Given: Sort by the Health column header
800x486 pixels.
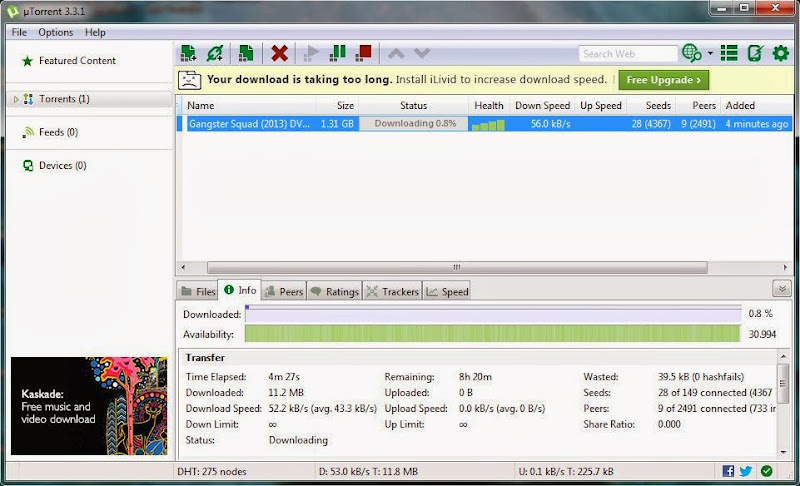Looking at the screenshot, I should pyautogui.click(x=489, y=106).
